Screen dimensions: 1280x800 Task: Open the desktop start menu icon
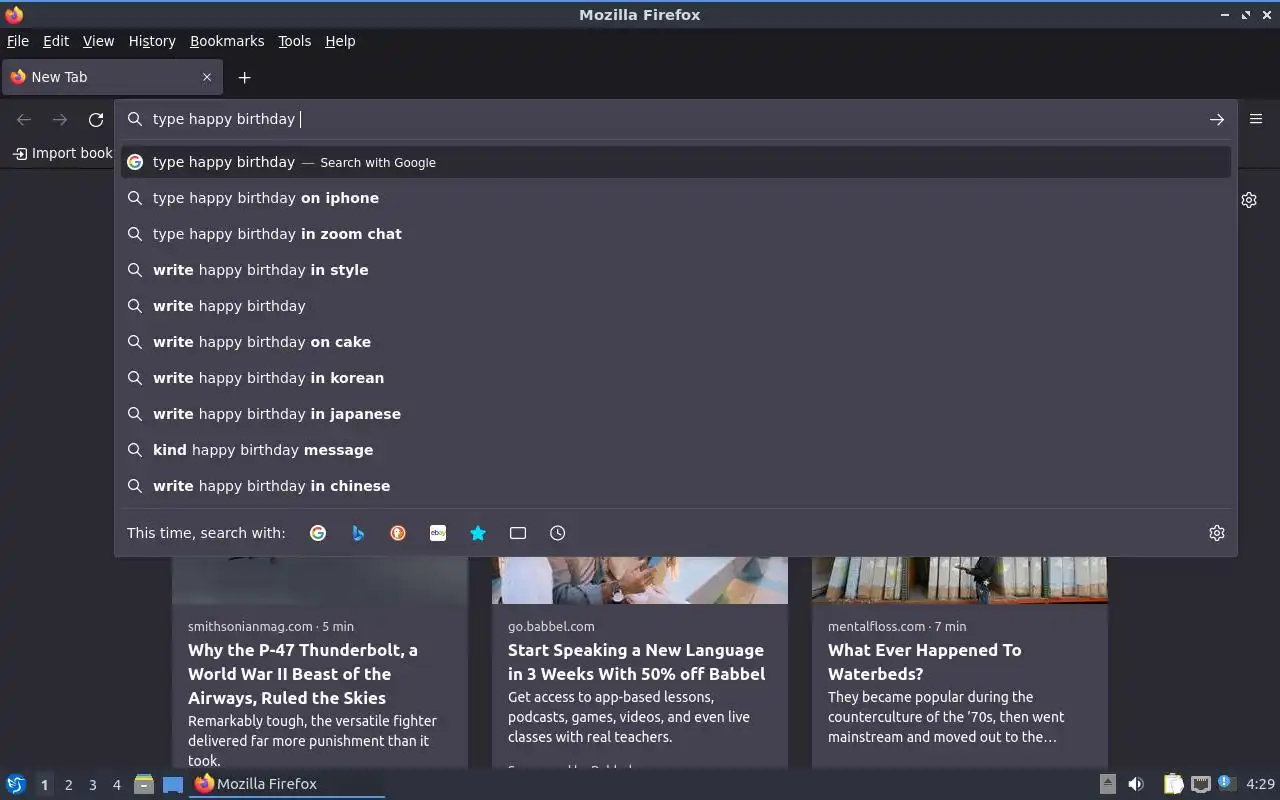(15, 784)
